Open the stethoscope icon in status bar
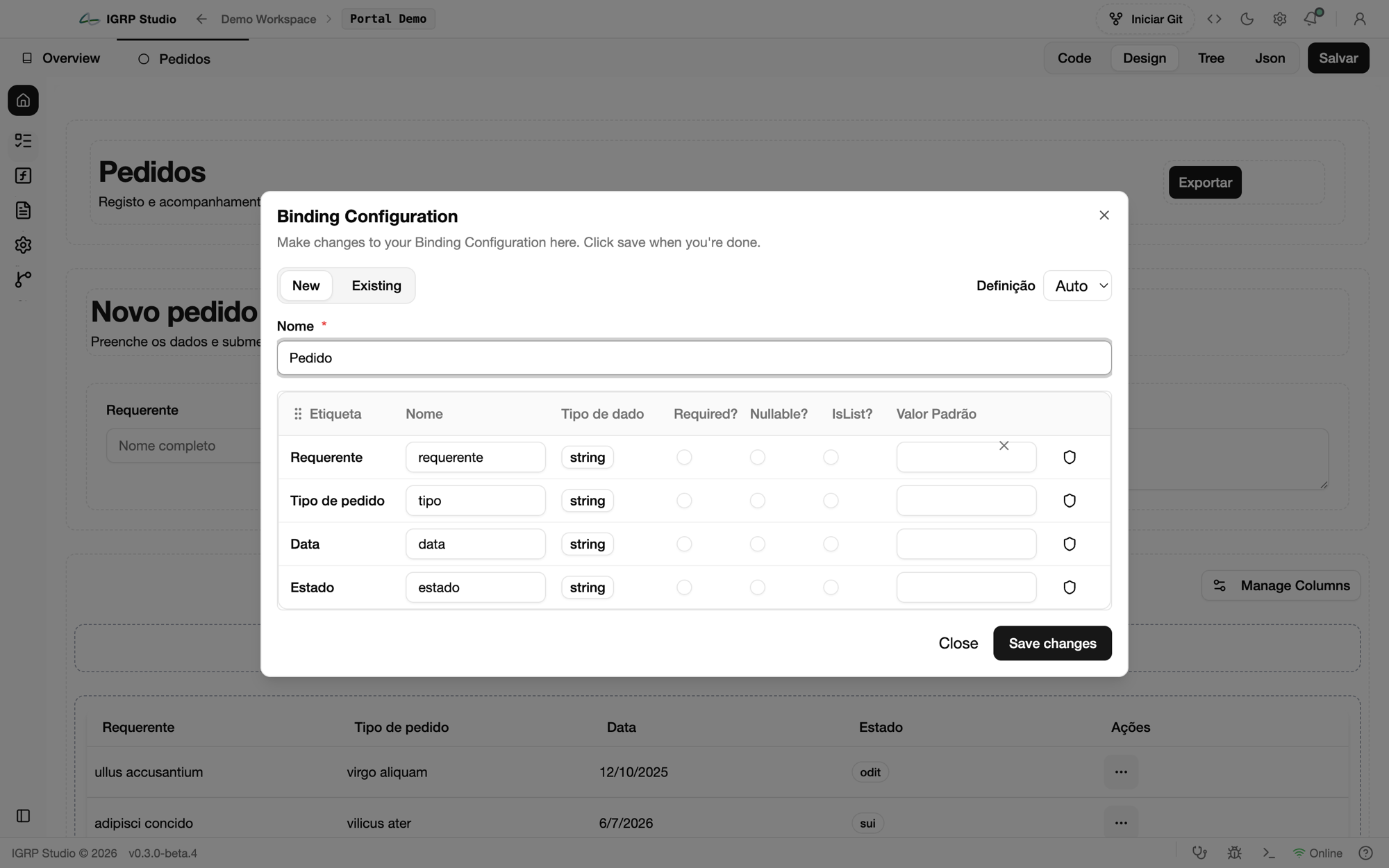Screen dimensions: 1389x868 (1199, 853)
